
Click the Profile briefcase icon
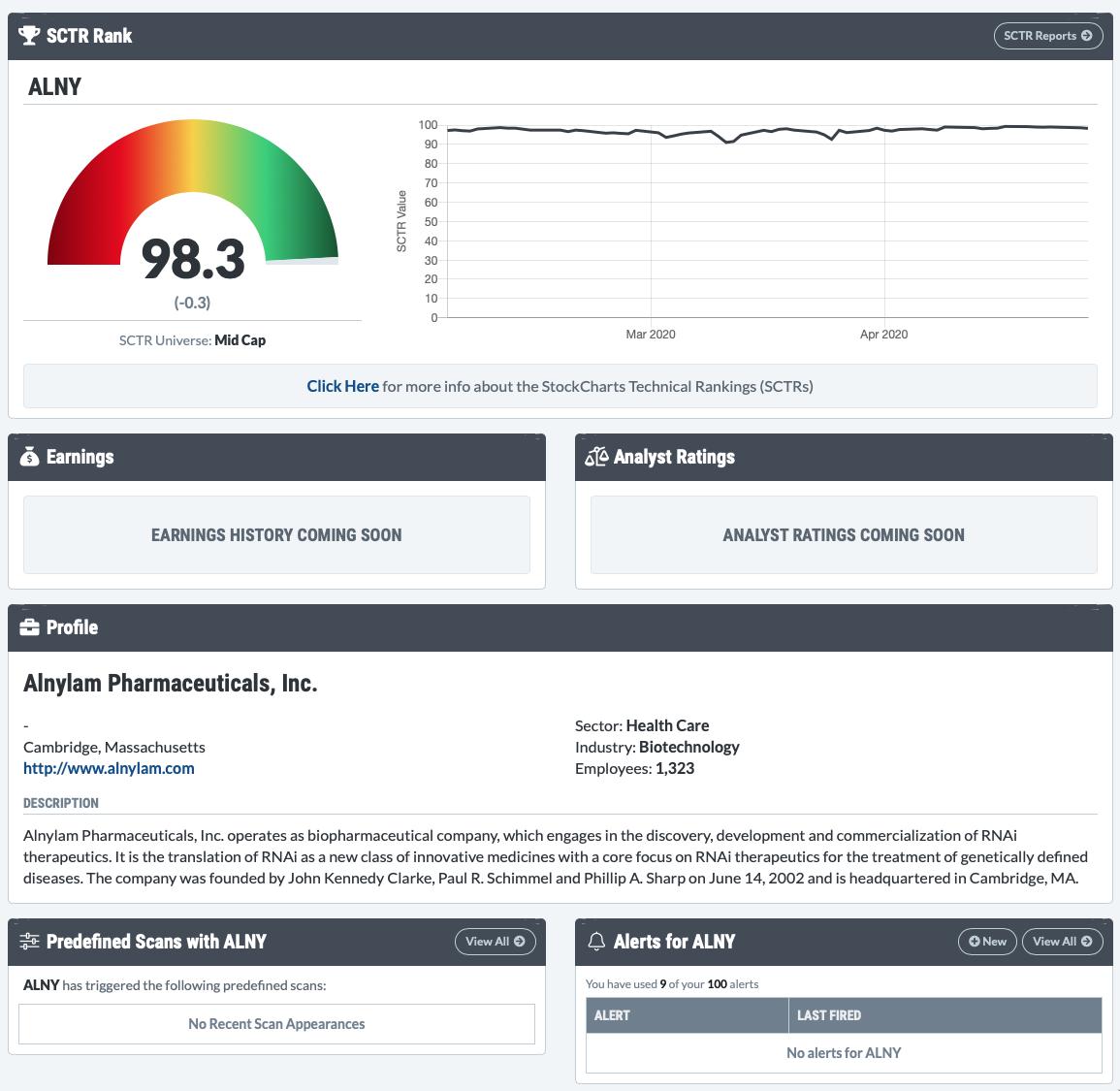[x=29, y=627]
